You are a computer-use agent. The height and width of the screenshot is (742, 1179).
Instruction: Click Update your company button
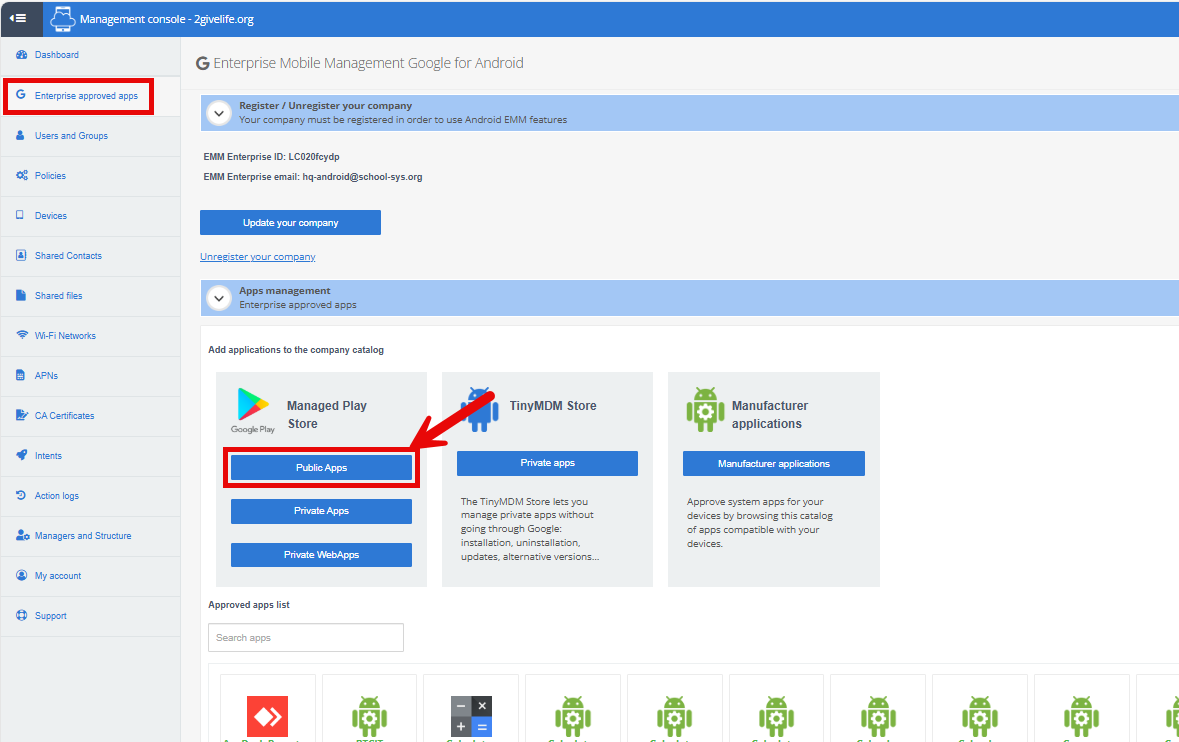(290, 223)
